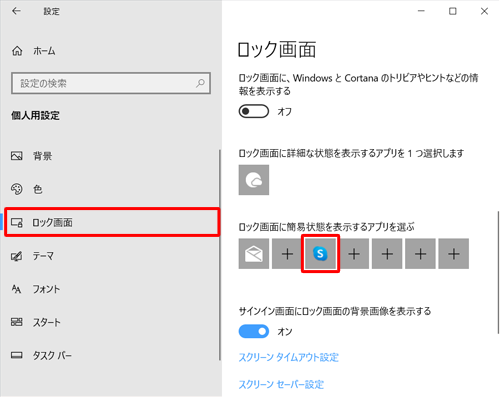The image size is (500, 397).
Task: Minimize the Settings window
Action: point(421,11)
